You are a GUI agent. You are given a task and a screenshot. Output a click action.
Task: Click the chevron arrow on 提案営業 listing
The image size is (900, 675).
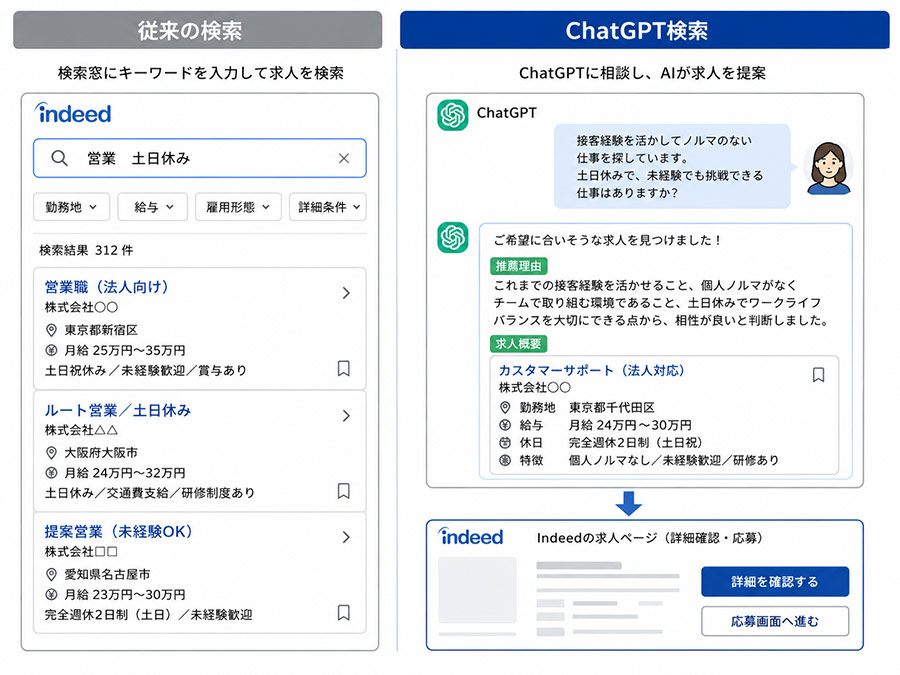point(346,537)
